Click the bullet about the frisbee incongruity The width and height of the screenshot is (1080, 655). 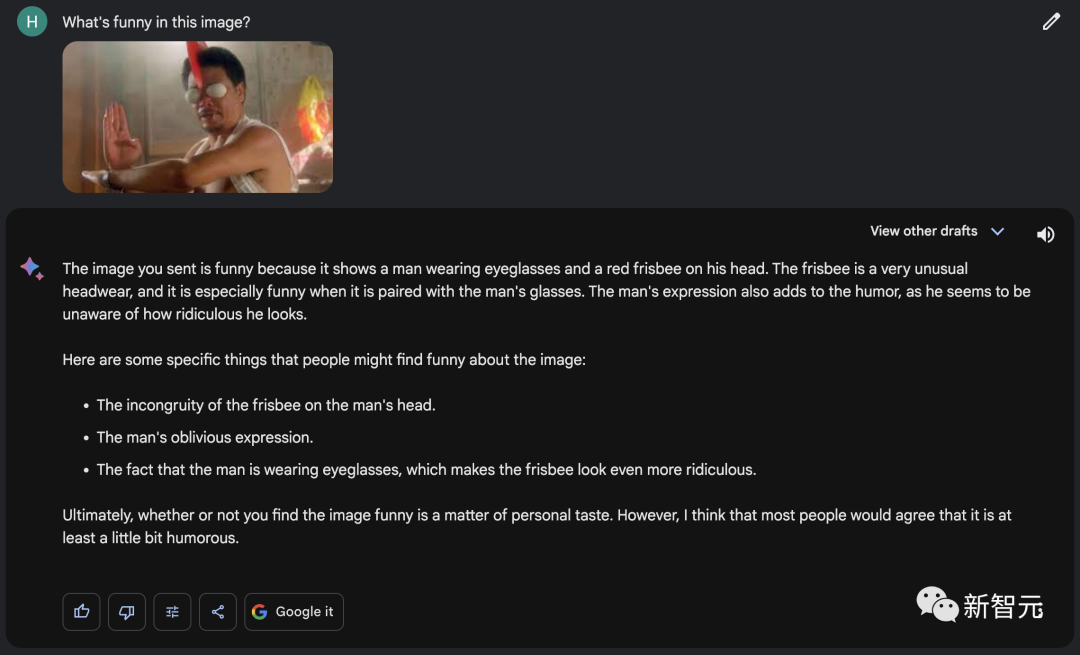point(266,405)
